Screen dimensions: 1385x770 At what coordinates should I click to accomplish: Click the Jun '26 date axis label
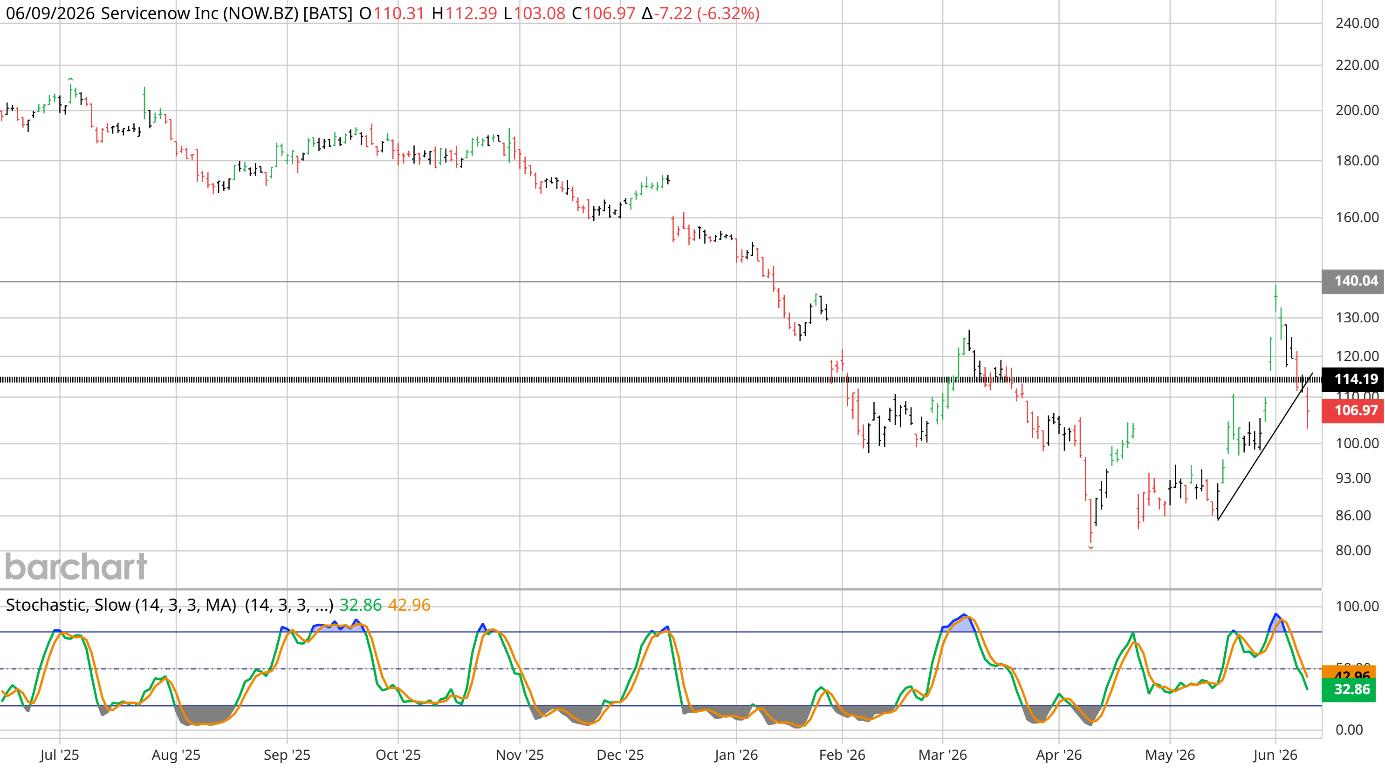tap(1275, 754)
